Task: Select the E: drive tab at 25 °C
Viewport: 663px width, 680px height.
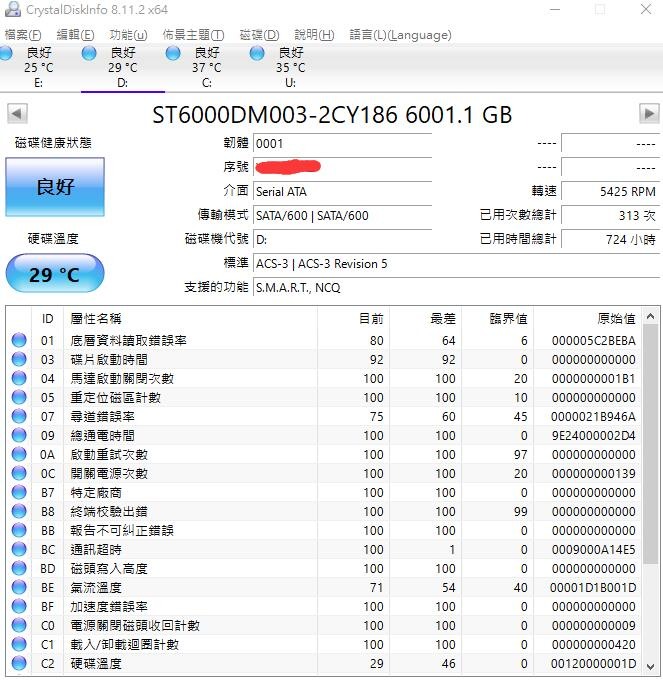Action: tap(39, 68)
